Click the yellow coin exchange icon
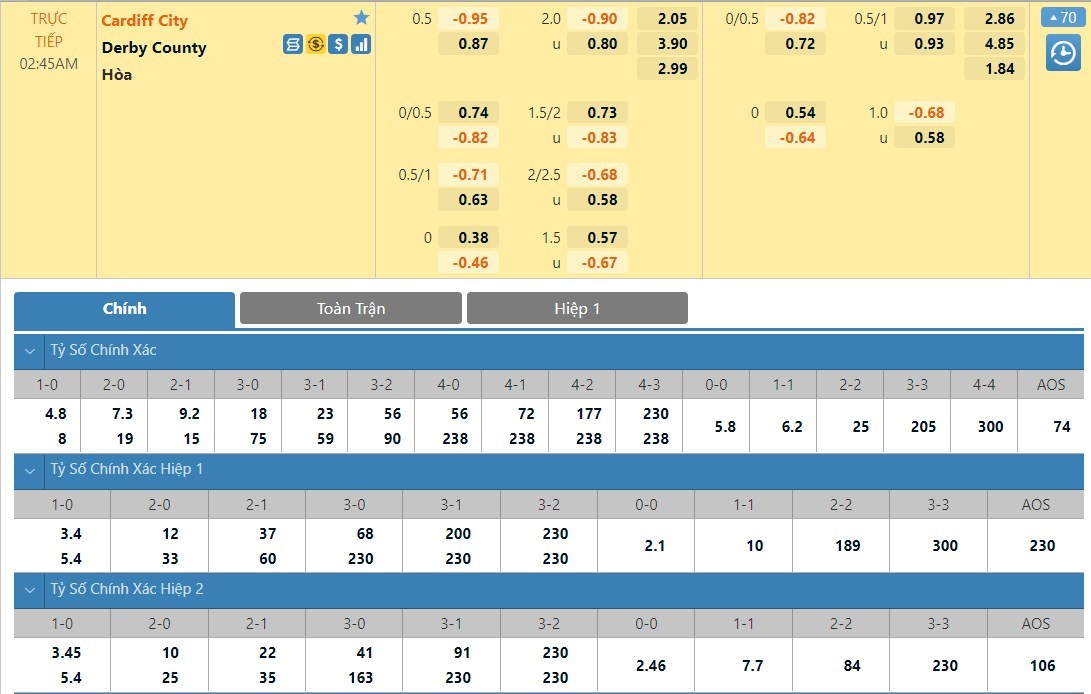This screenshot has width=1091, height=694. coord(315,45)
